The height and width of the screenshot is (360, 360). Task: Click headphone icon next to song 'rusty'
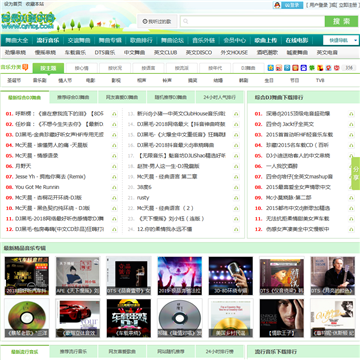pyautogui.click(x=236, y=198)
